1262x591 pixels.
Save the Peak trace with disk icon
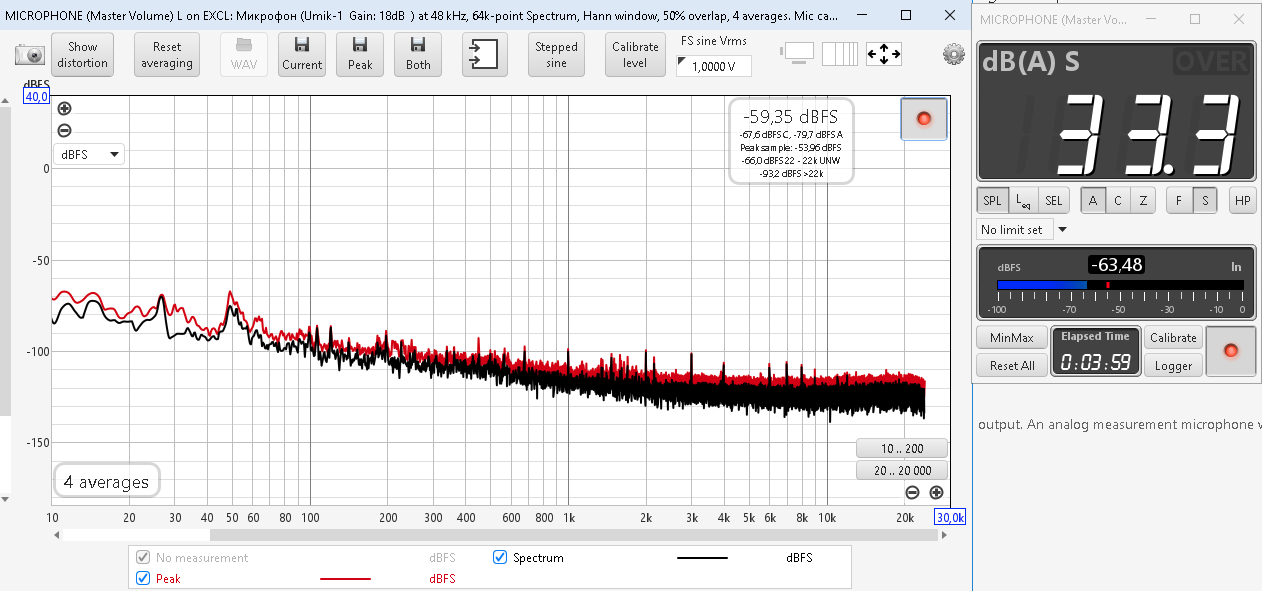(x=360, y=54)
